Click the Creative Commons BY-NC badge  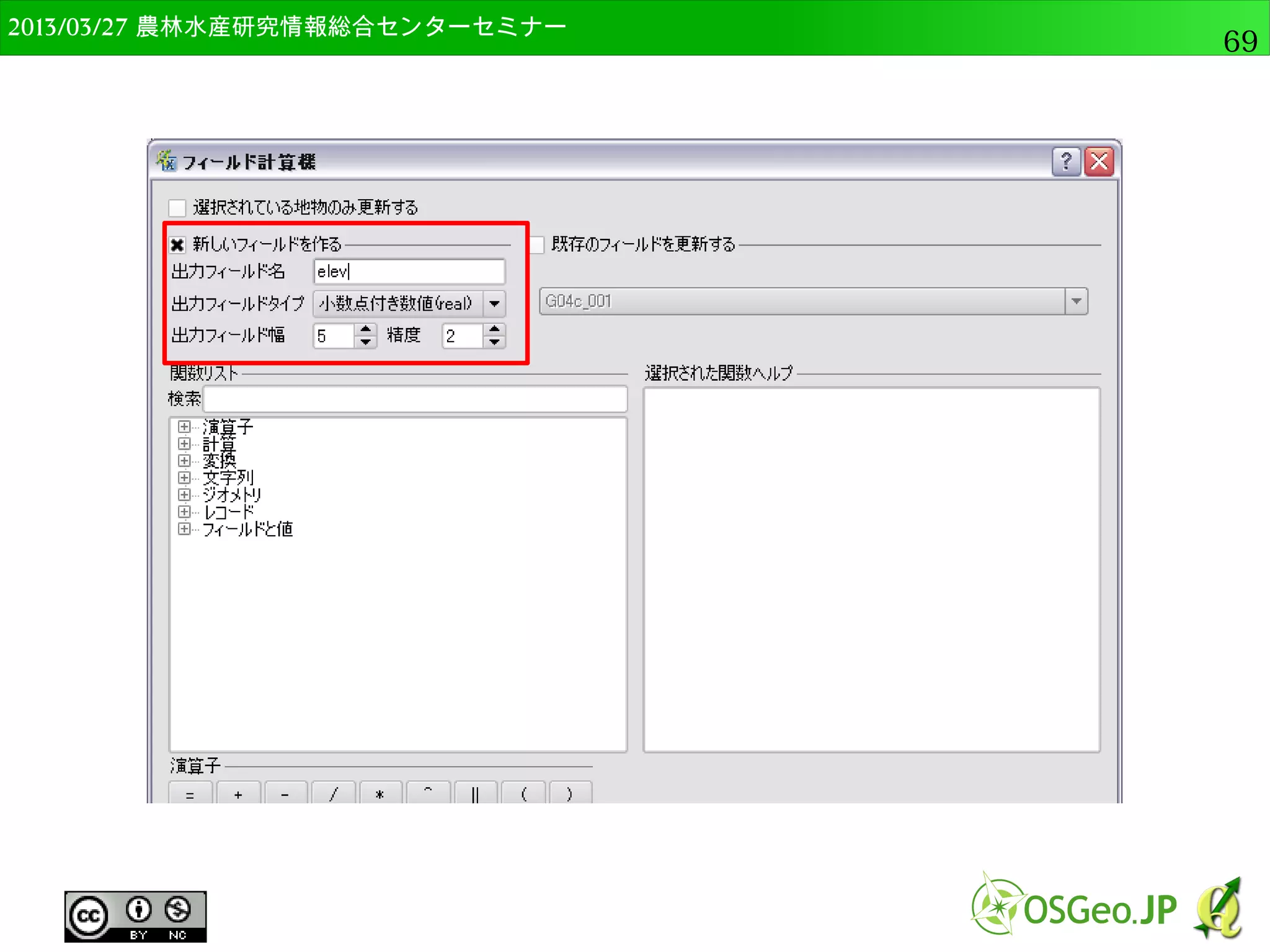(x=135, y=917)
